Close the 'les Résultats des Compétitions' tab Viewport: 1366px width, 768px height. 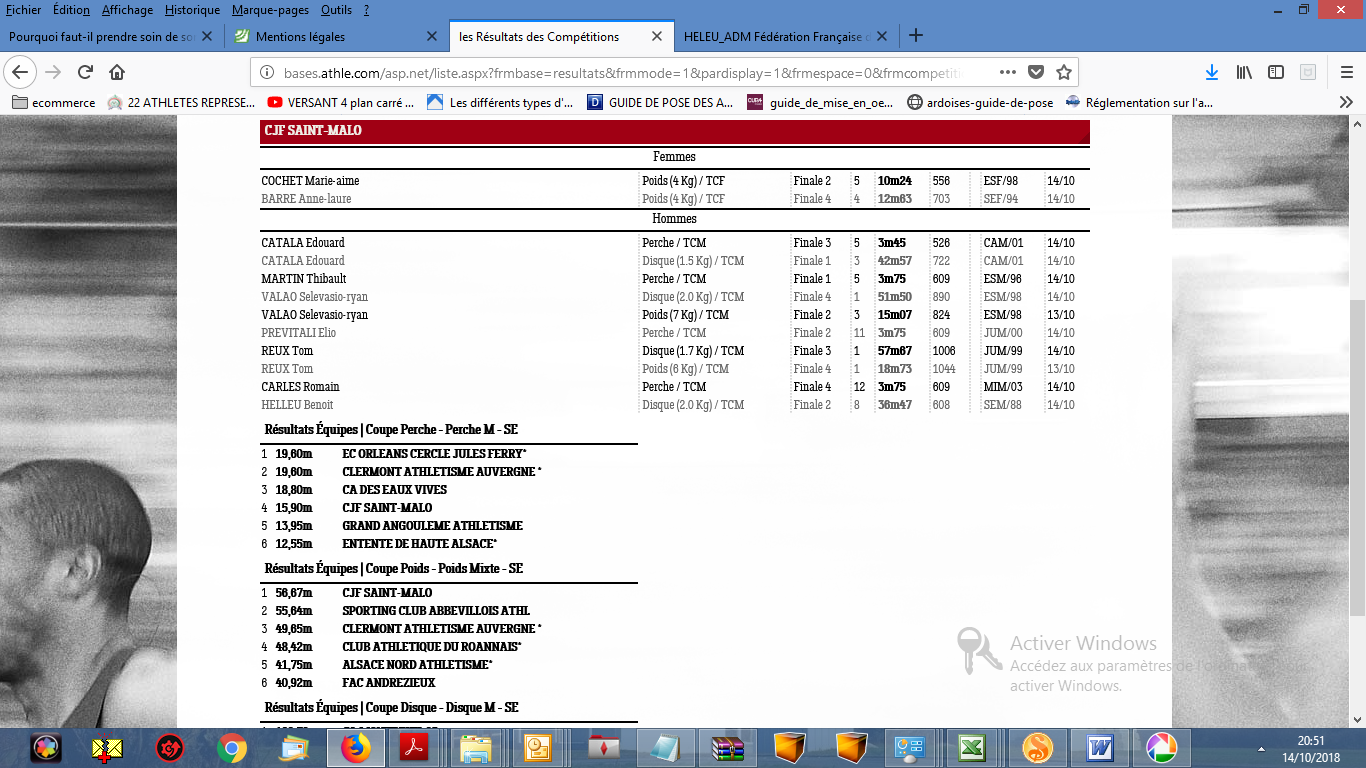[657, 36]
